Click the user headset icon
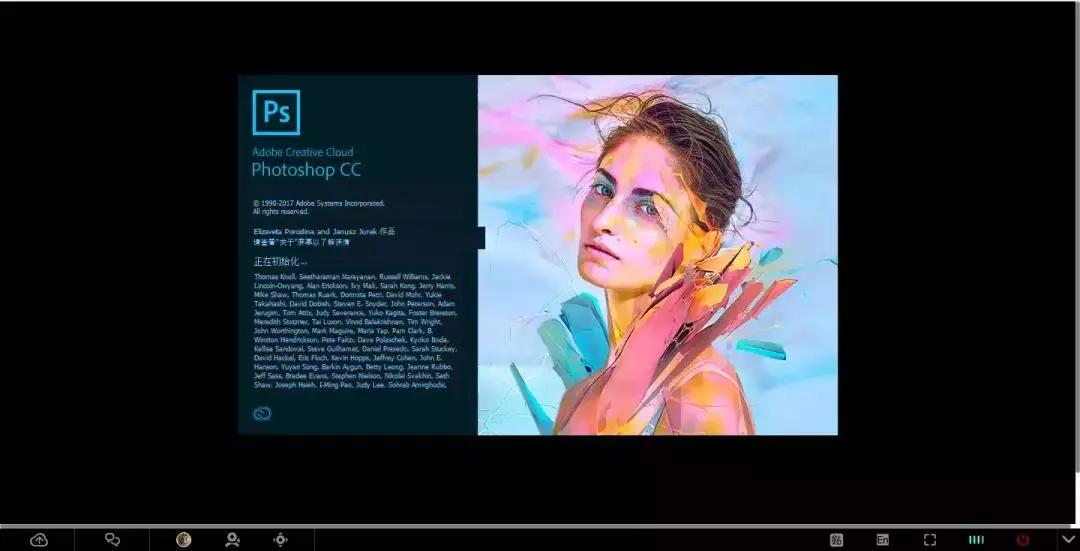Screen dimensions: 1080x551 click(233, 540)
